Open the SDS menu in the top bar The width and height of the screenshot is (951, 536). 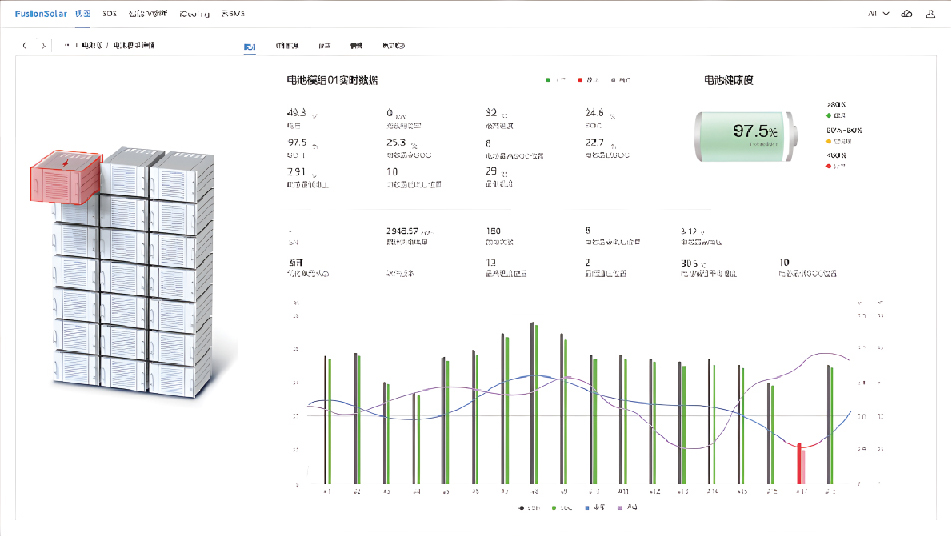pyautogui.click(x=109, y=14)
